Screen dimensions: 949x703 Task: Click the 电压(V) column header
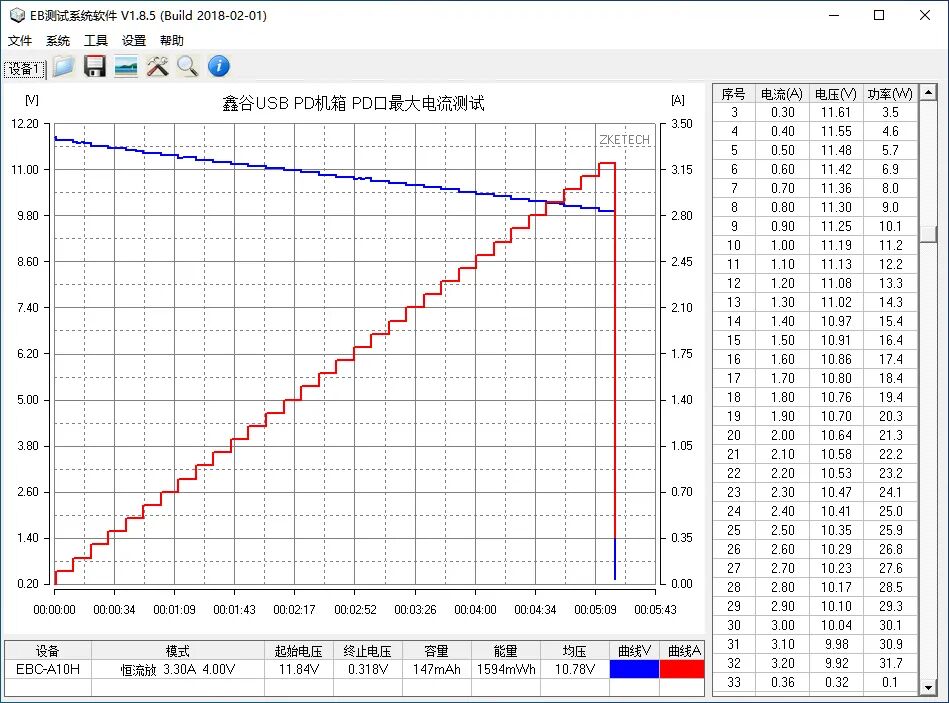836,94
